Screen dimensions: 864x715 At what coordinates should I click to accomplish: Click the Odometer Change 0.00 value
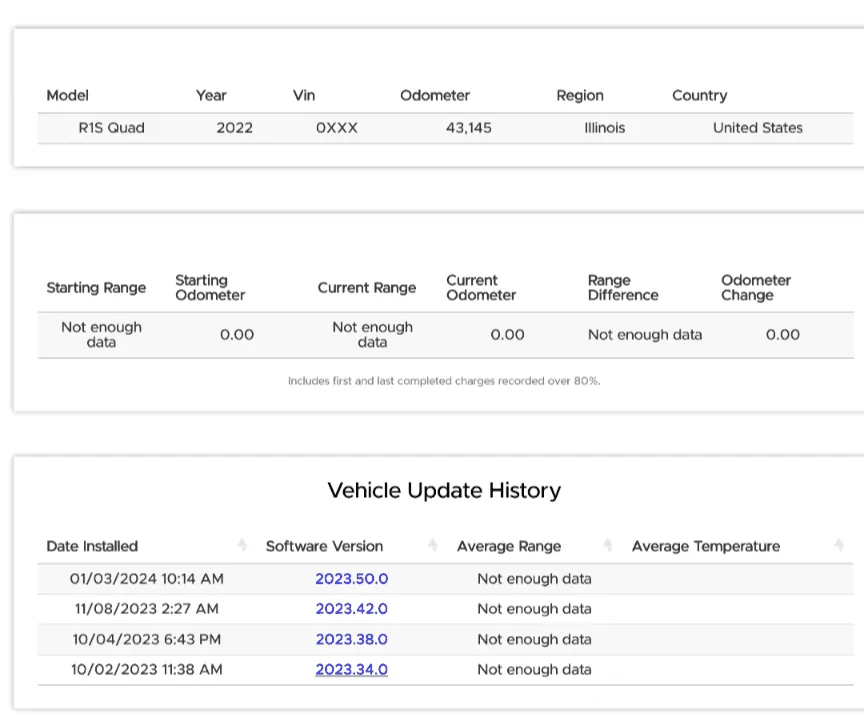782,335
